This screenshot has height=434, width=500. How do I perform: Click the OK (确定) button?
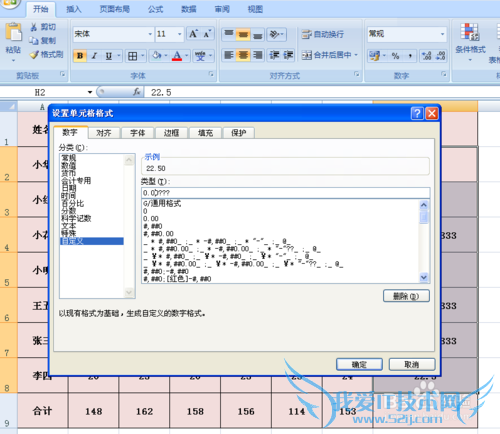(359, 364)
